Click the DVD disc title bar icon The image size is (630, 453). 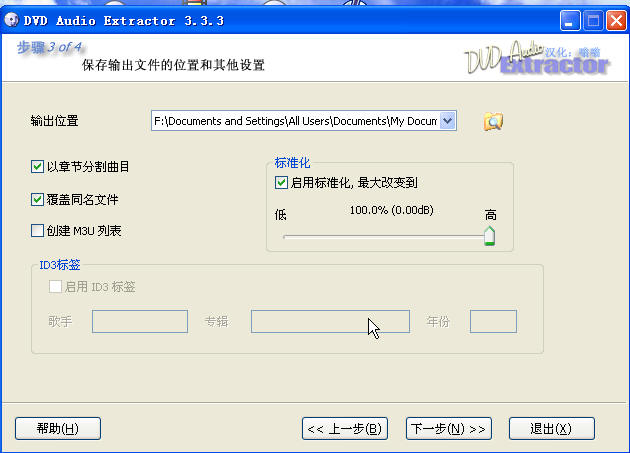pos(11,19)
